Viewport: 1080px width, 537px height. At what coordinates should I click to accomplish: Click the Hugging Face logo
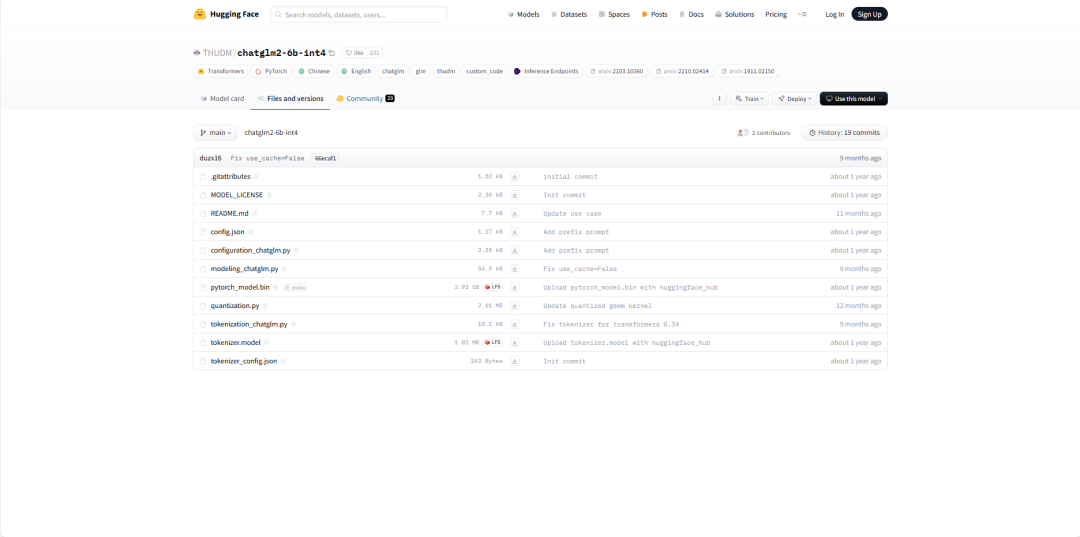point(226,14)
